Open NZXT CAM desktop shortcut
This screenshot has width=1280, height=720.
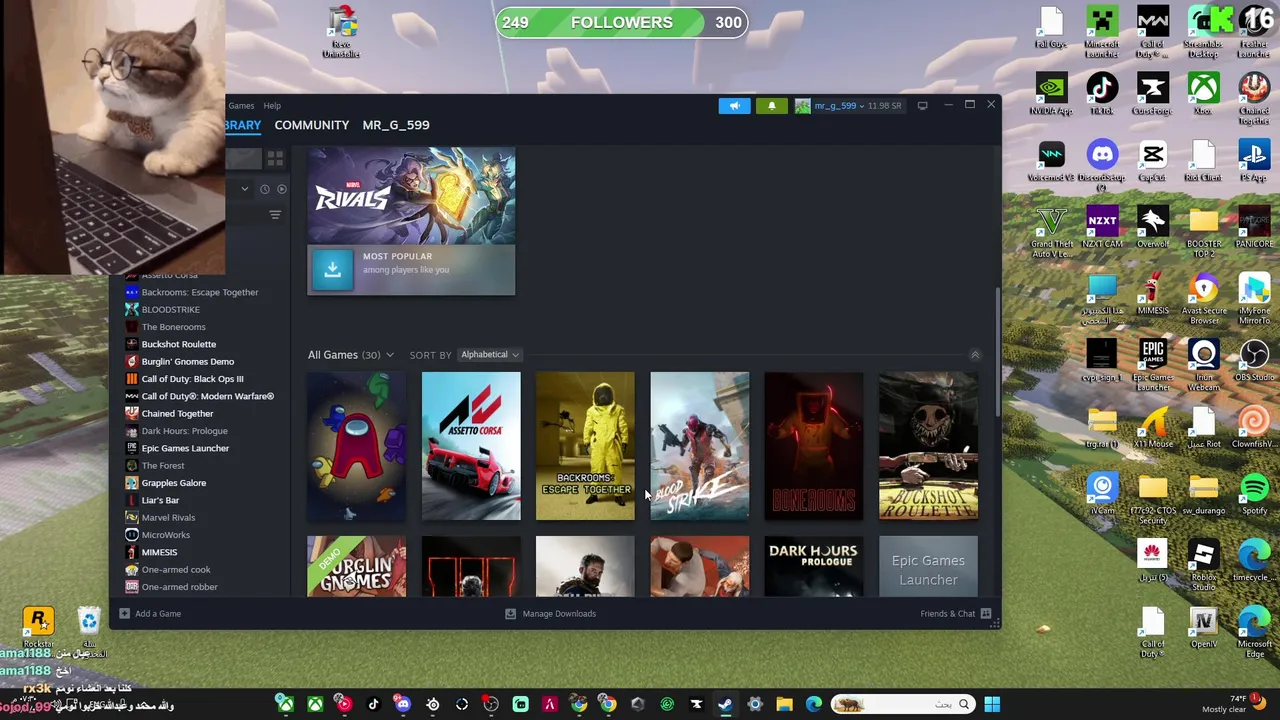pos(1102,228)
